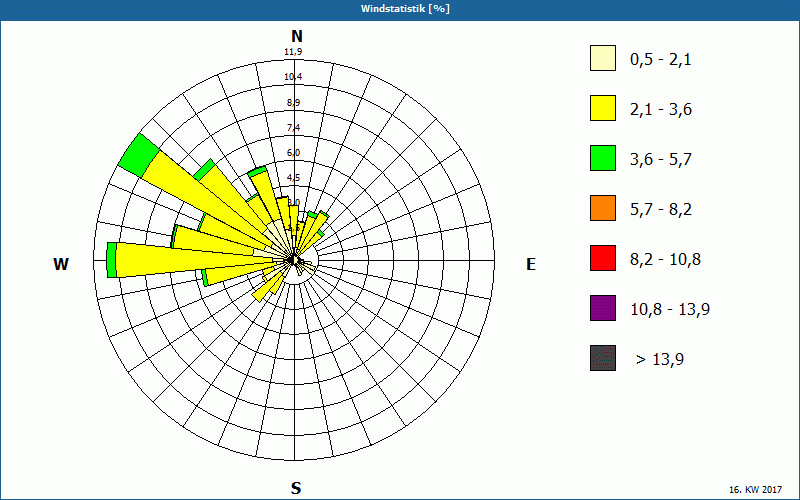Click the Windstatistik [%] title

[406, 9]
